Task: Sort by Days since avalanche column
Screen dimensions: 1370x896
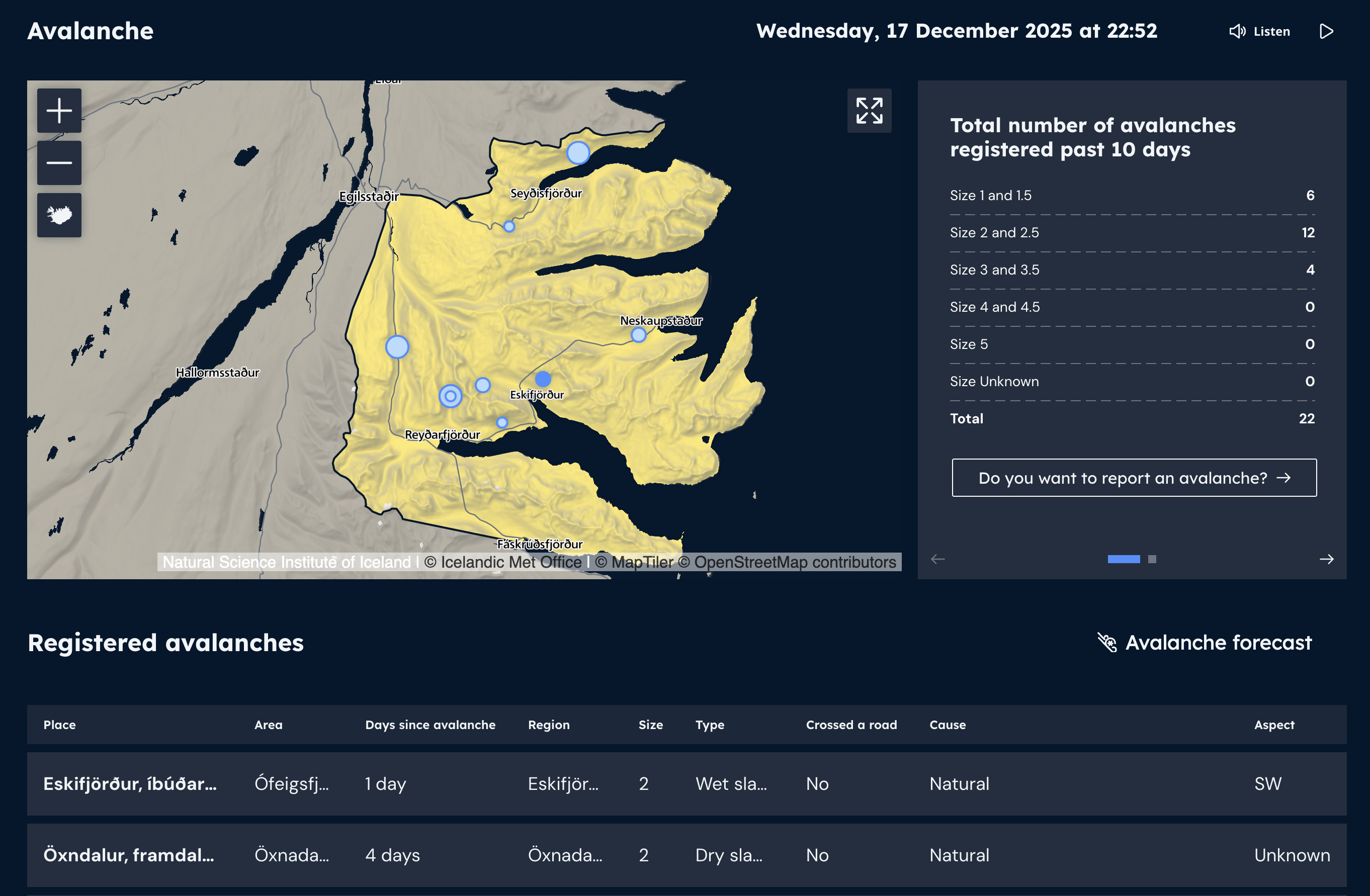Action: [430, 725]
